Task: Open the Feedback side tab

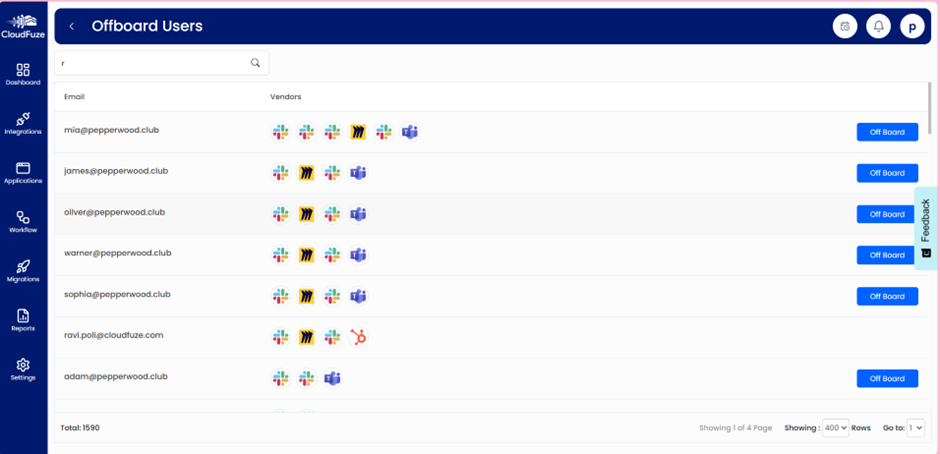Action: [926, 228]
